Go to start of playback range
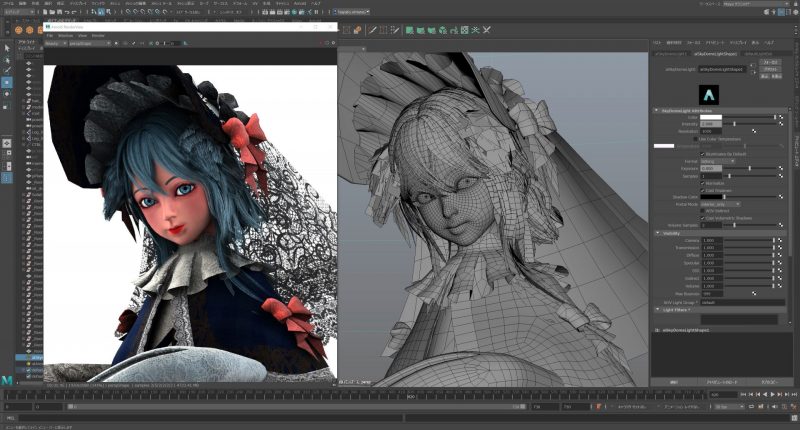The height and width of the screenshot is (430, 800). click(743, 394)
